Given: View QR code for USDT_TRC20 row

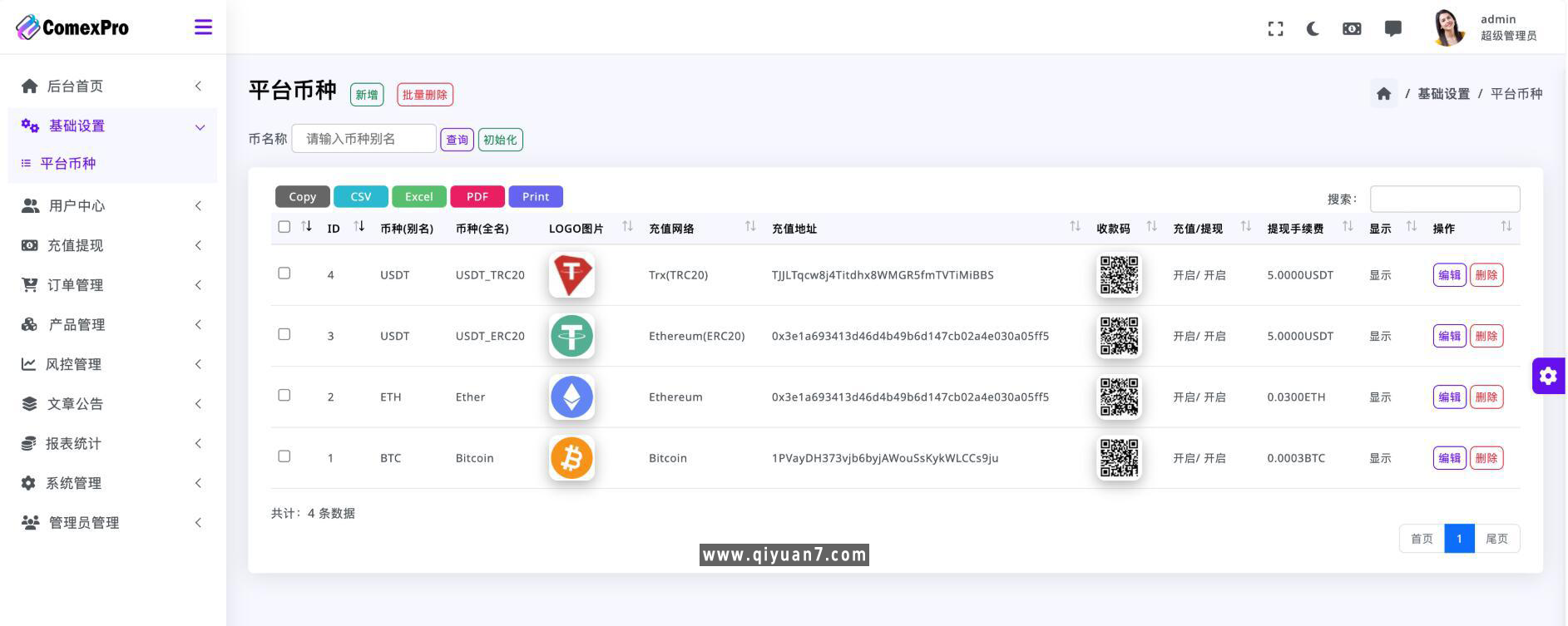Looking at the screenshot, I should point(1118,275).
